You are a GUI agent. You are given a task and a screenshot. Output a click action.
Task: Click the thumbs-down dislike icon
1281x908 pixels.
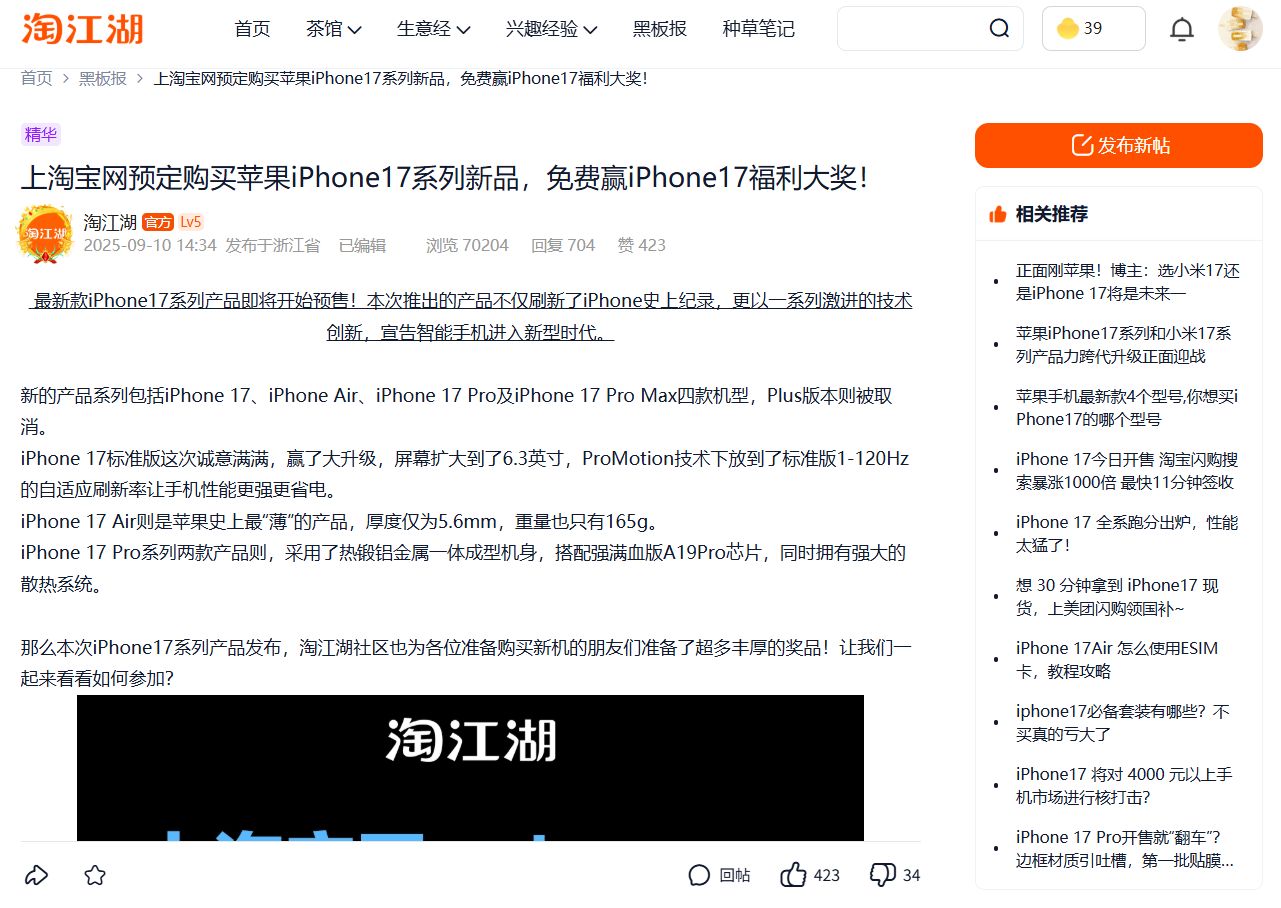[x=881, y=874]
